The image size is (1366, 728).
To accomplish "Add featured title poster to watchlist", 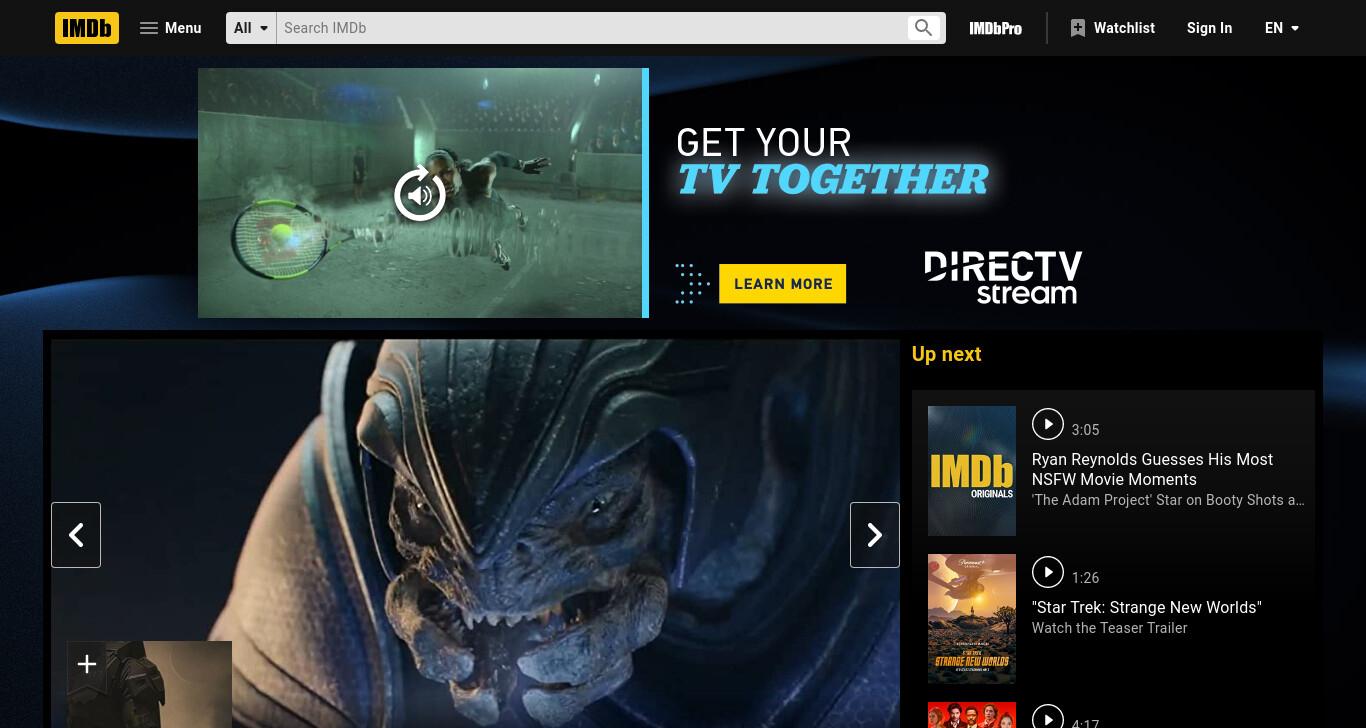I will [87, 663].
